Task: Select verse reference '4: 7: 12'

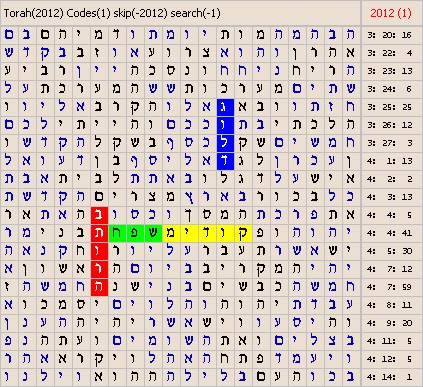Action: (390, 269)
